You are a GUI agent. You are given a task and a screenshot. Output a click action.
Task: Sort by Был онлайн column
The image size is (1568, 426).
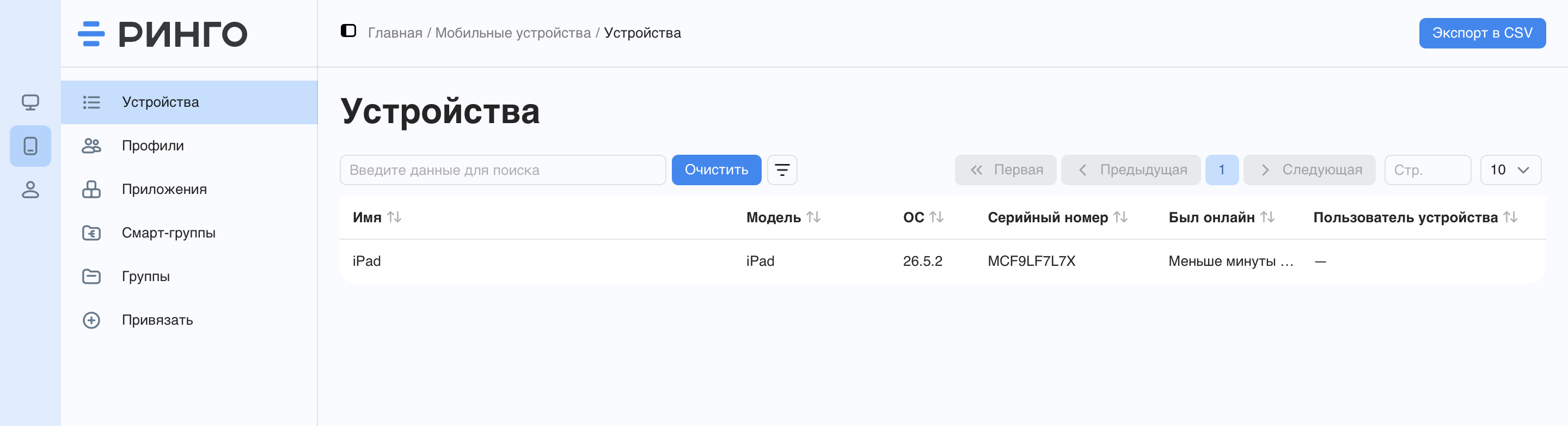[x=1267, y=217]
